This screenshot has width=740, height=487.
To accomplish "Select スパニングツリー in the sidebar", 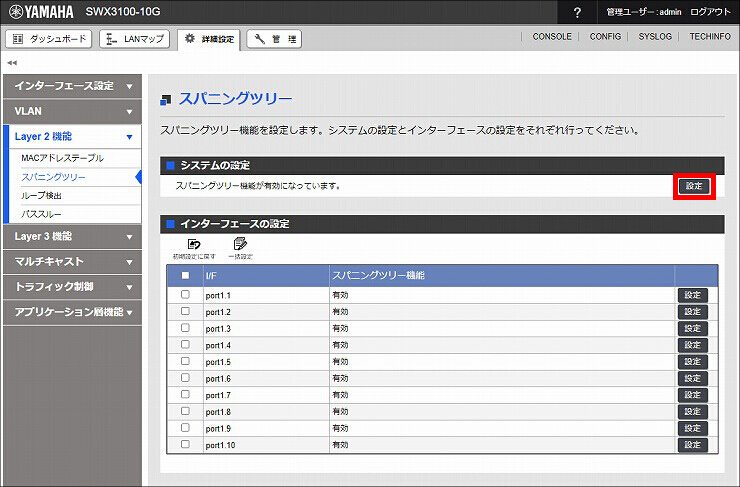I will tap(53, 177).
